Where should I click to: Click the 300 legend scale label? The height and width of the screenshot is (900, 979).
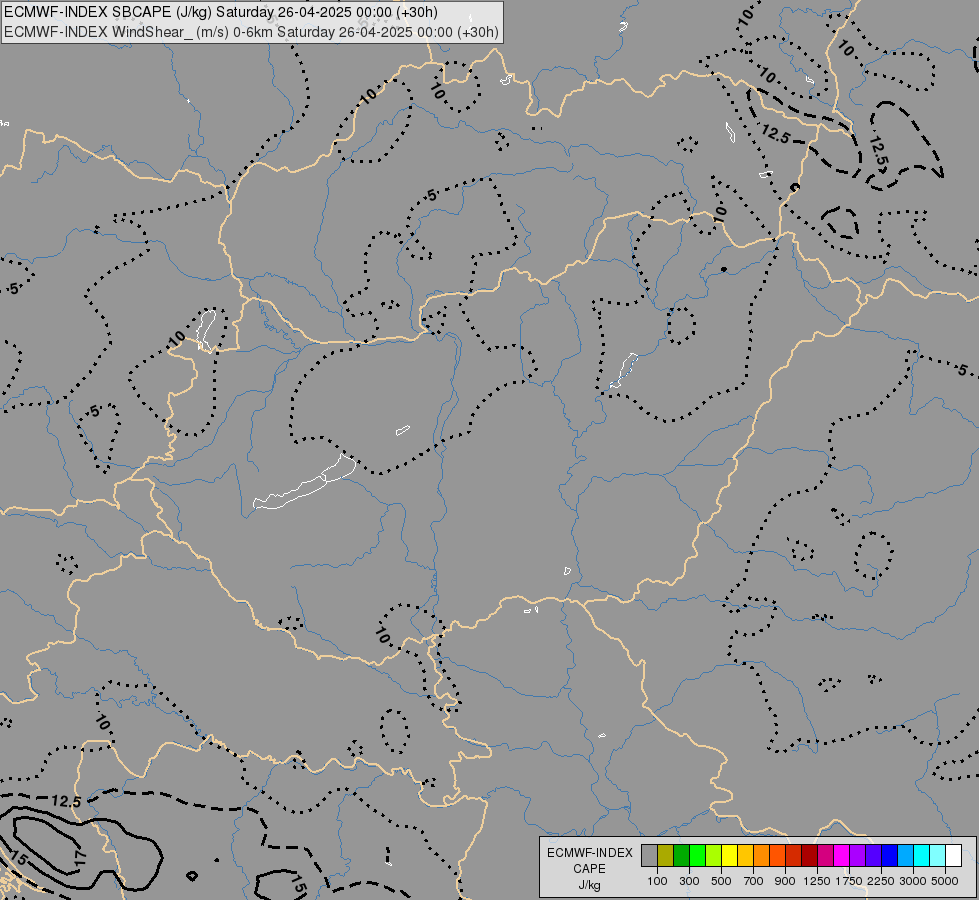pos(689,881)
